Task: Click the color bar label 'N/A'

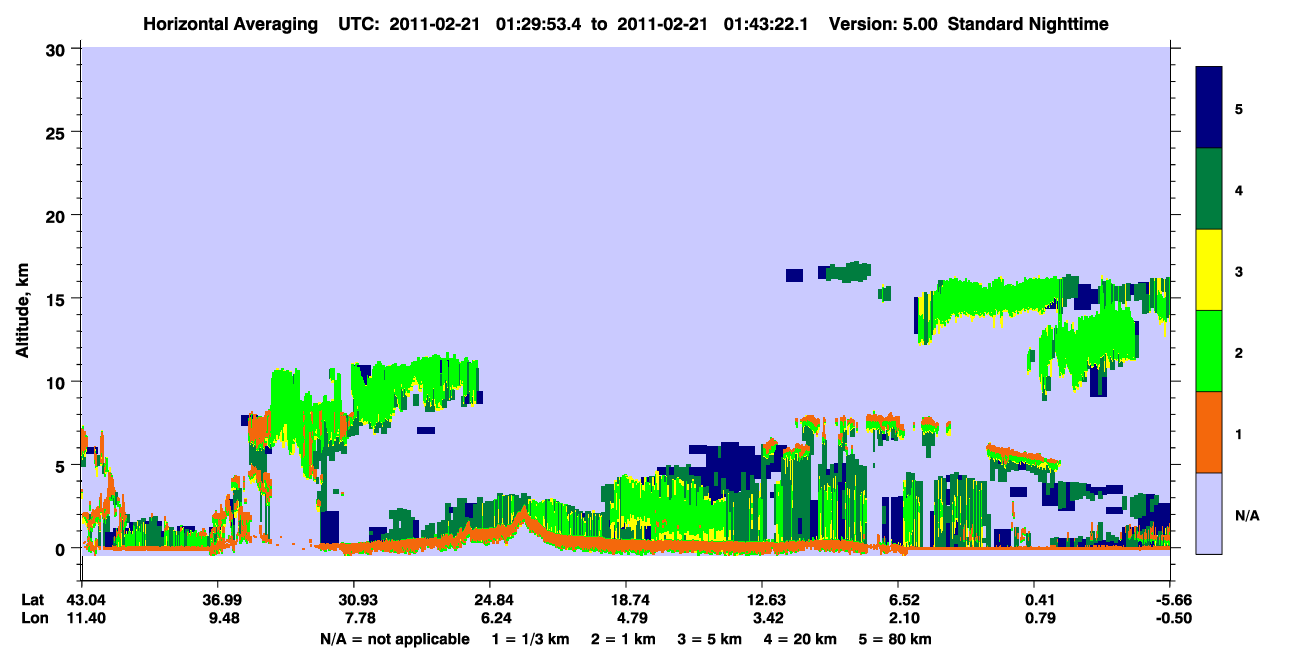Action: tap(1247, 516)
